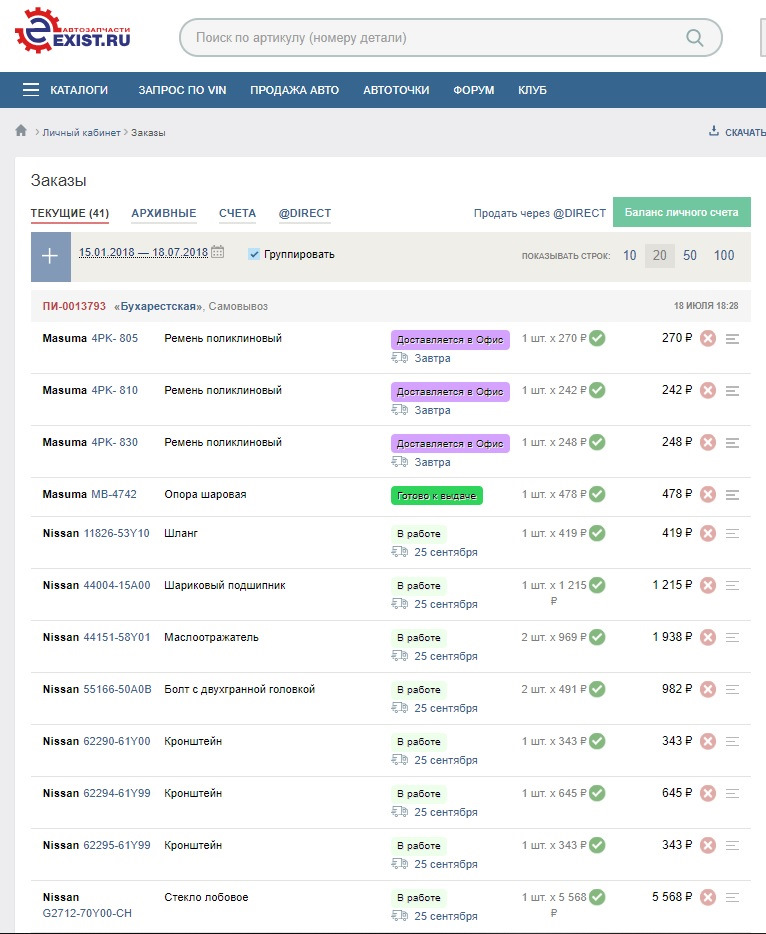Image resolution: width=766 pixels, height=934 pixels.
Task: Open ЗАПРОС ПО VIN section
Action: [182, 90]
